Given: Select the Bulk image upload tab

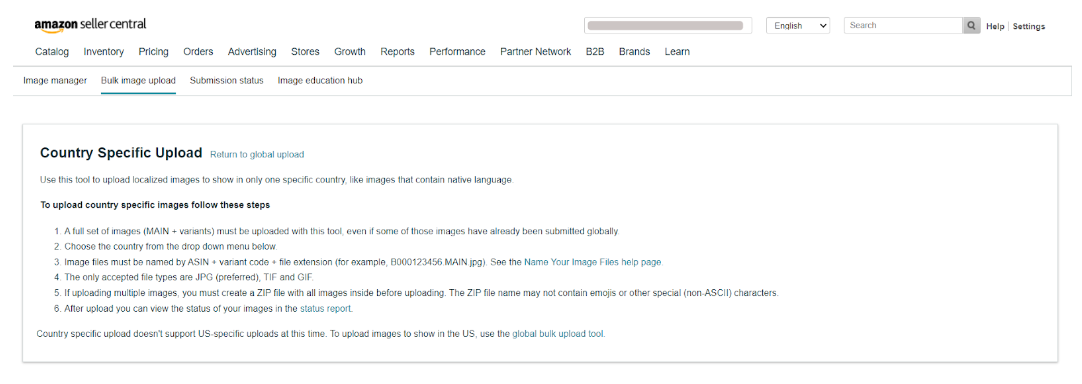Looking at the screenshot, I should click(x=138, y=81).
